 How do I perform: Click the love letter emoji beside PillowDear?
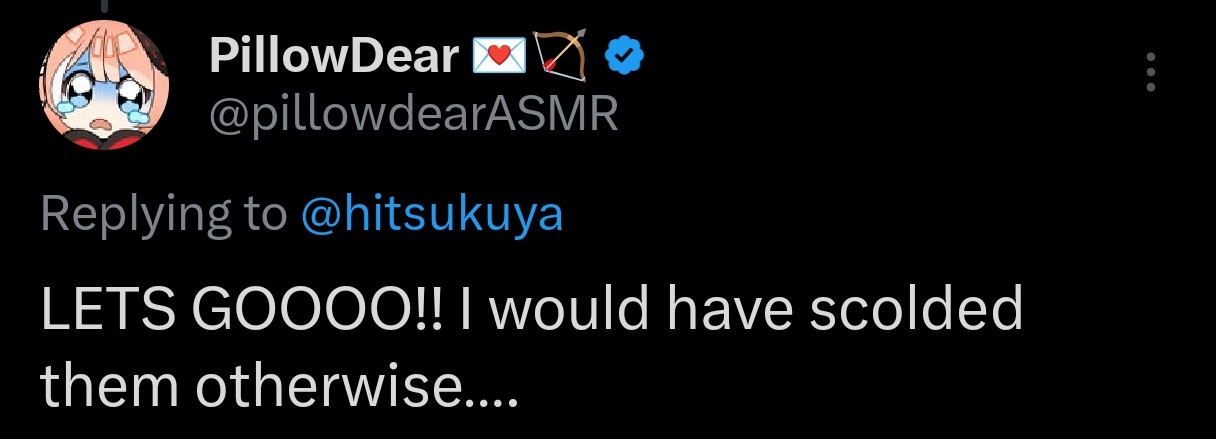click(x=498, y=59)
